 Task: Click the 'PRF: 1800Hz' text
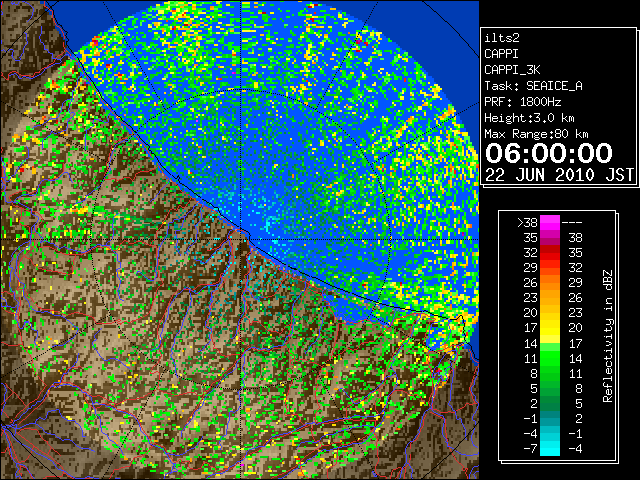point(522,102)
